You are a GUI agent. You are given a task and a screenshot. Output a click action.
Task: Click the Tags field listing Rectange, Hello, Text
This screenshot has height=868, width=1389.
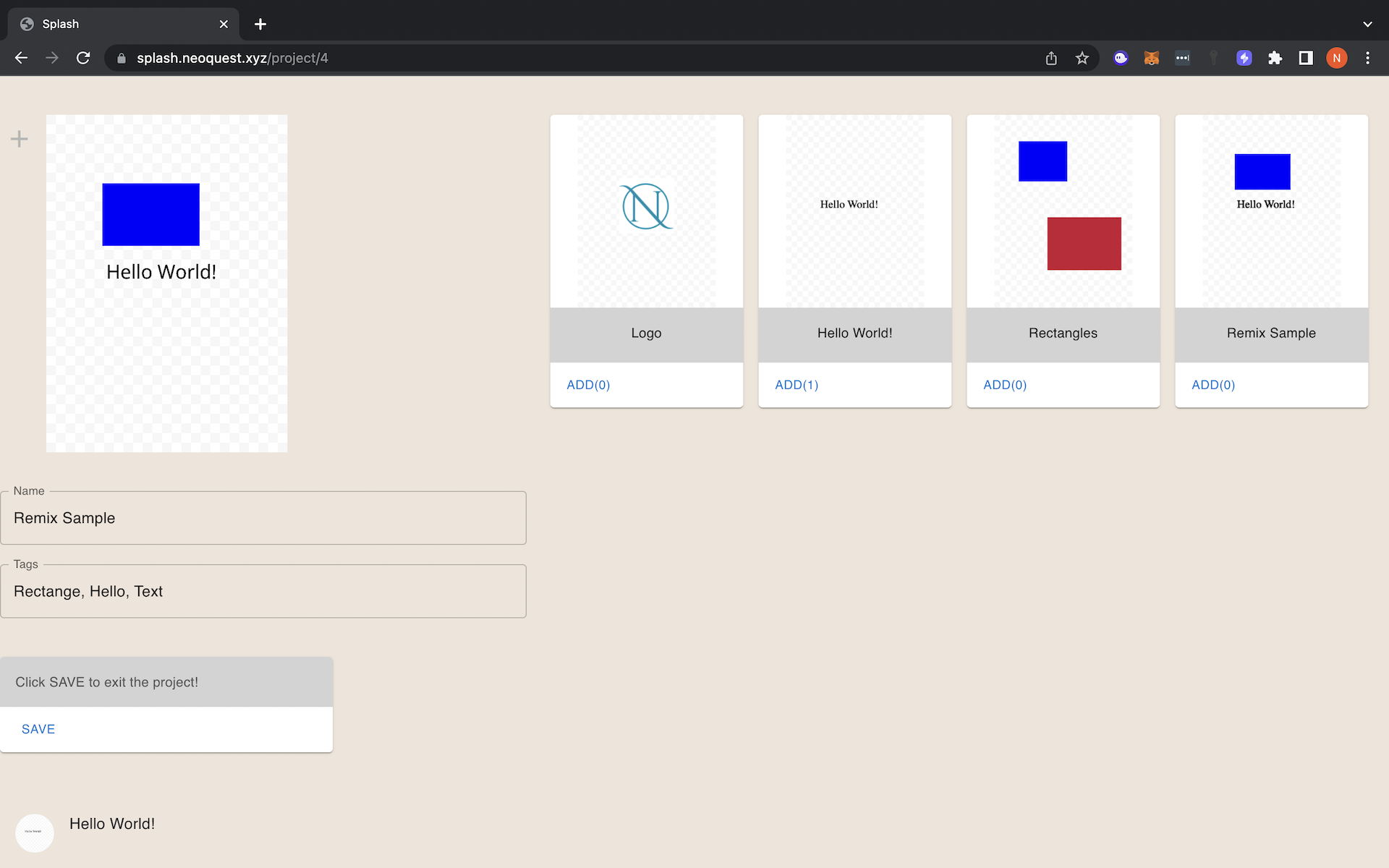pyautogui.click(x=263, y=591)
